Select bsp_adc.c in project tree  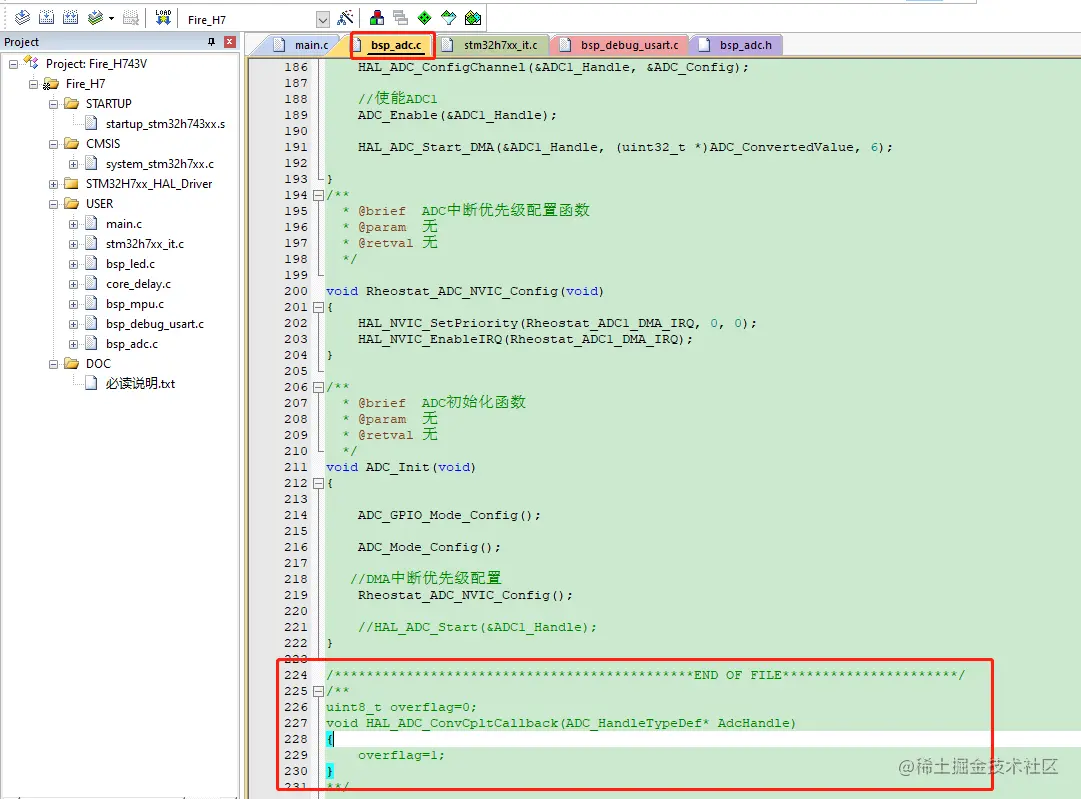(132, 344)
